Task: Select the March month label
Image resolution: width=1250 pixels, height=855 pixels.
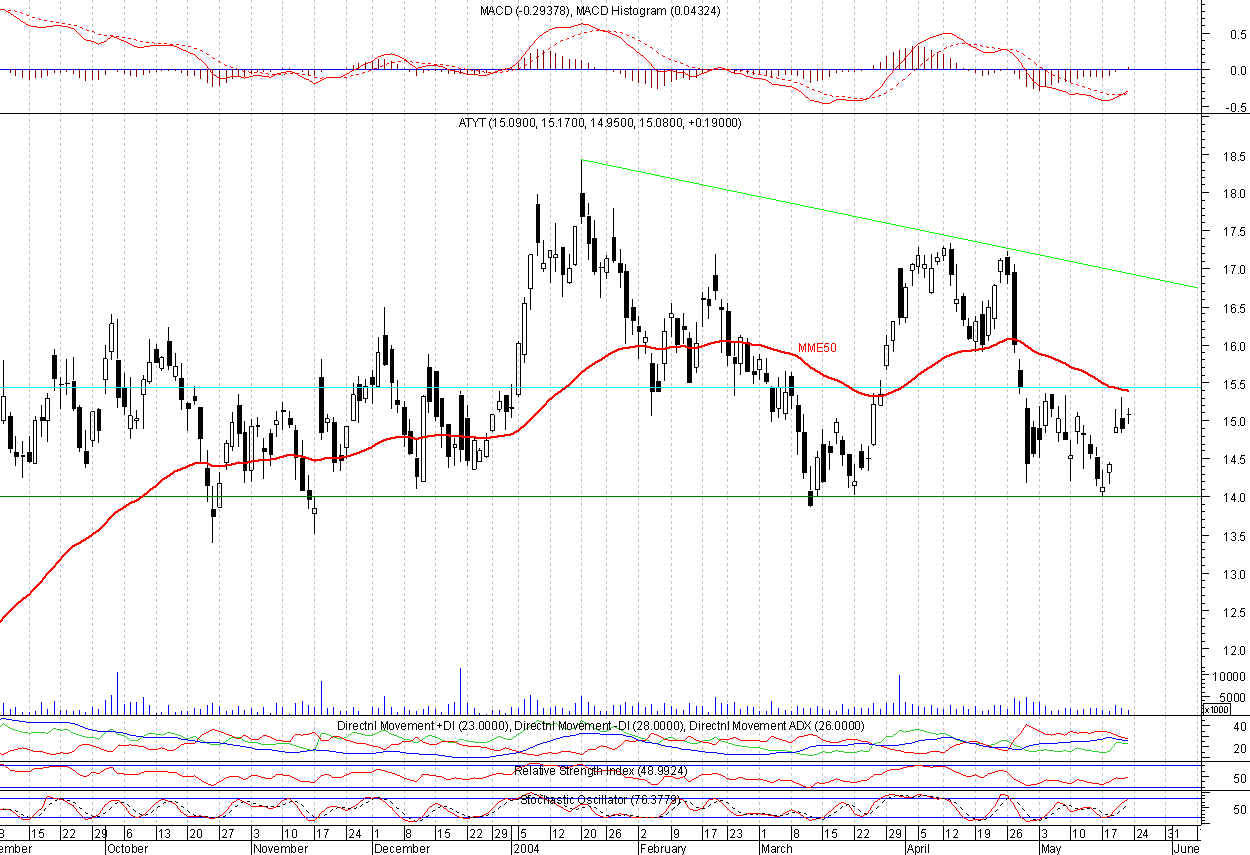Action: point(778,848)
